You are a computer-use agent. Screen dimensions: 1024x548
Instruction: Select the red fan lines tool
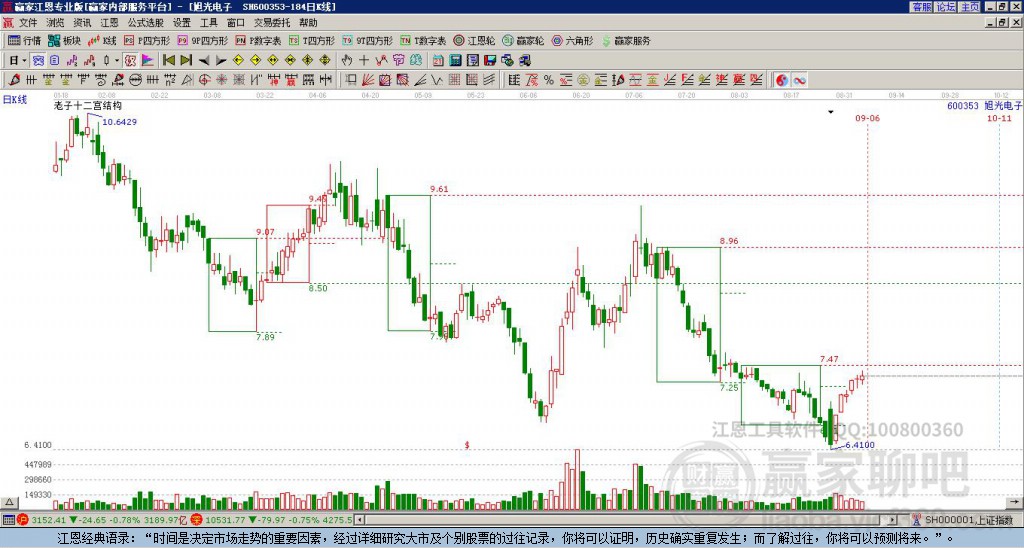[x=368, y=80]
